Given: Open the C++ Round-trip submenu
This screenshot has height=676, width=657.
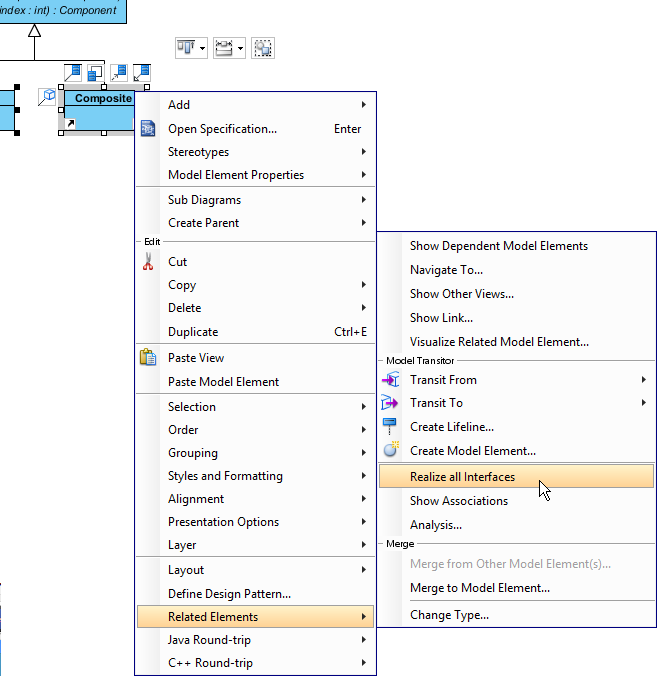Looking at the screenshot, I should click(255, 663).
